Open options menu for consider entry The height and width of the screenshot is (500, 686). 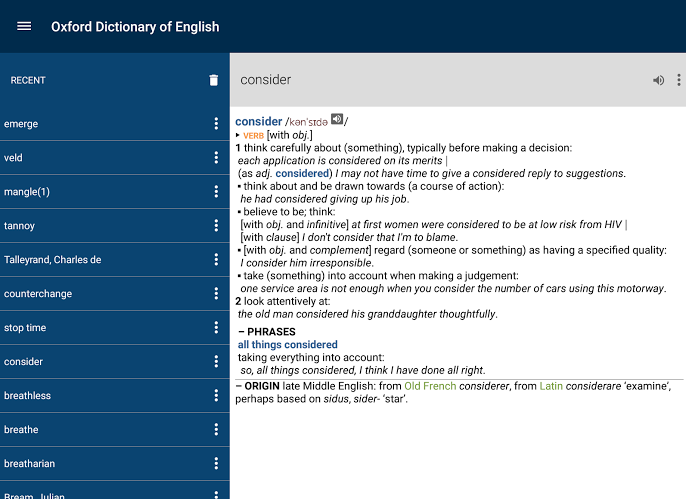(x=216, y=361)
